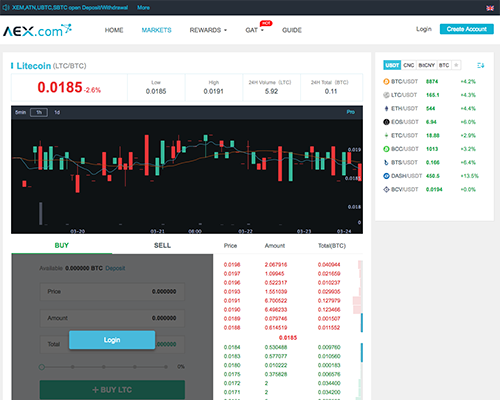
Task: Click the Litecoin (LTC/BTC) heading
Action: (x=51, y=66)
